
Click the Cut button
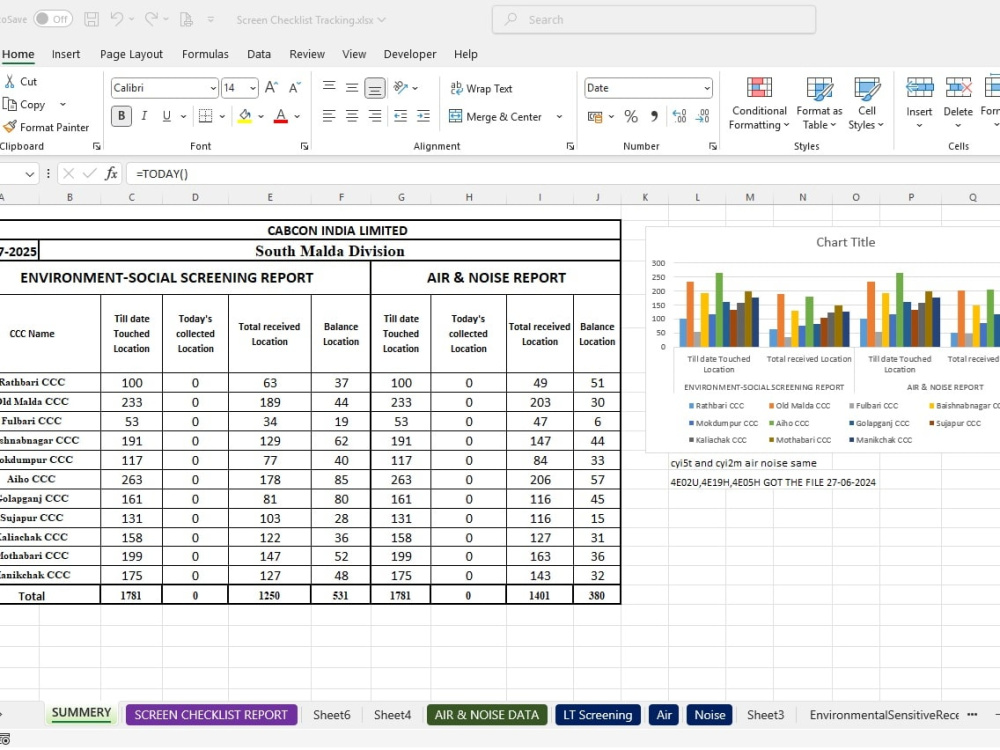[x=20, y=82]
